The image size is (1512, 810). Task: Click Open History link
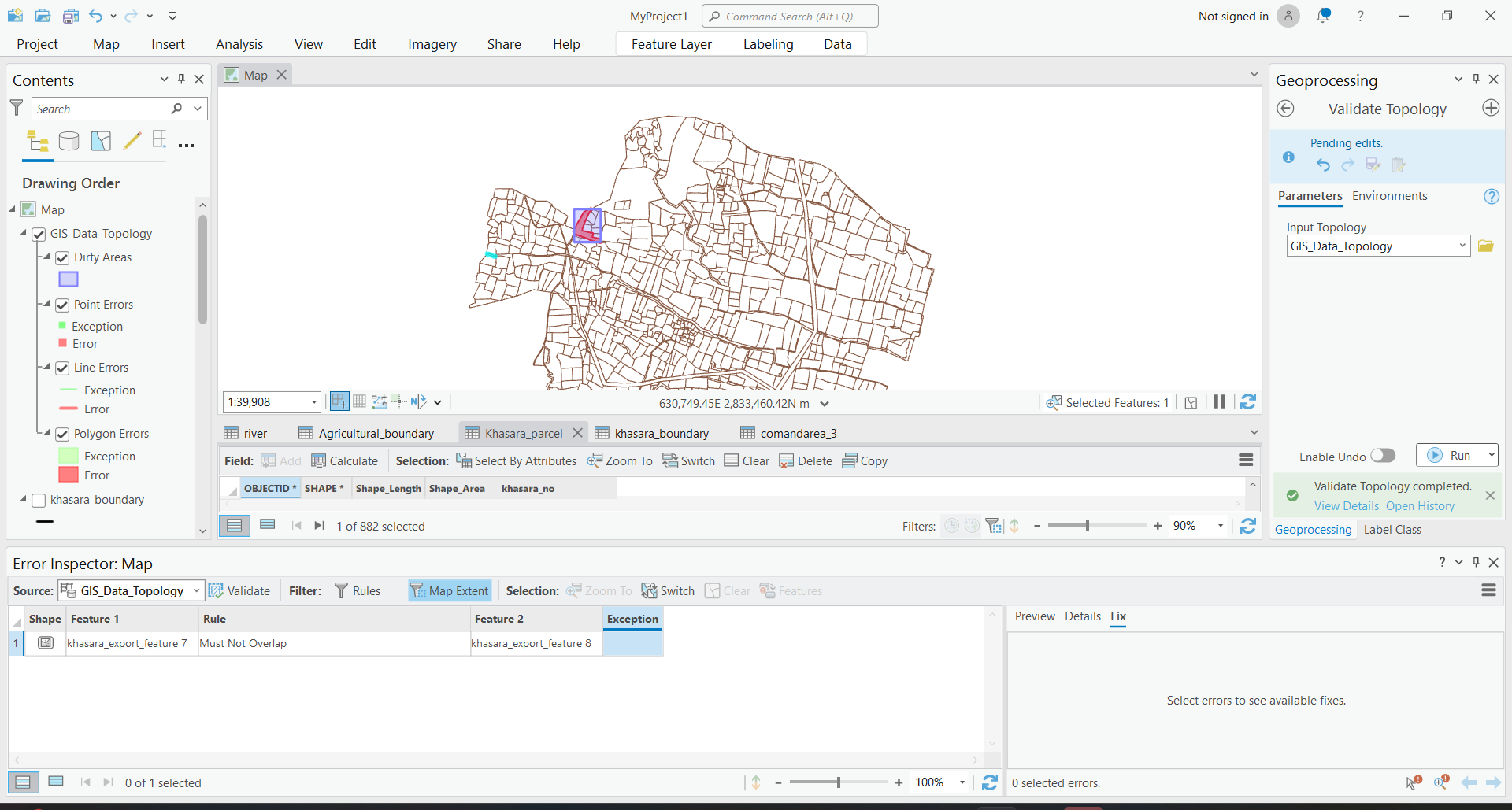coord(1420,506)
